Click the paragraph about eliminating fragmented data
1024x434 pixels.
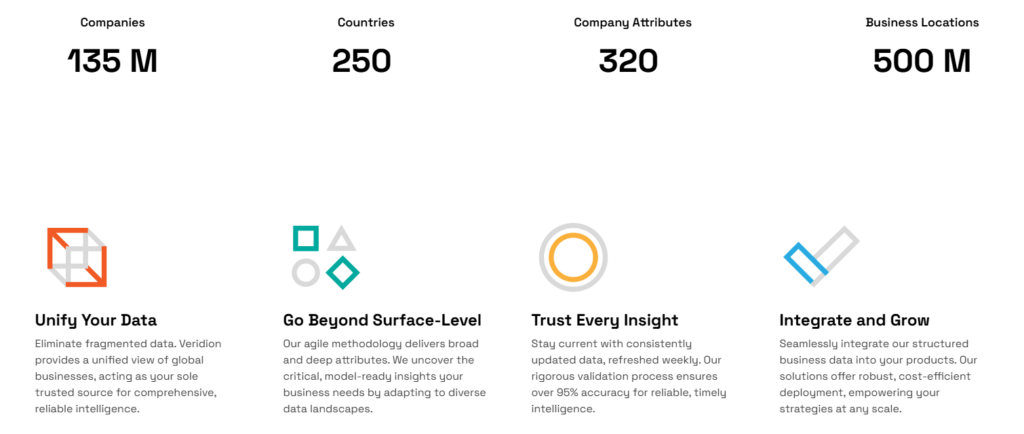(128, 376)
